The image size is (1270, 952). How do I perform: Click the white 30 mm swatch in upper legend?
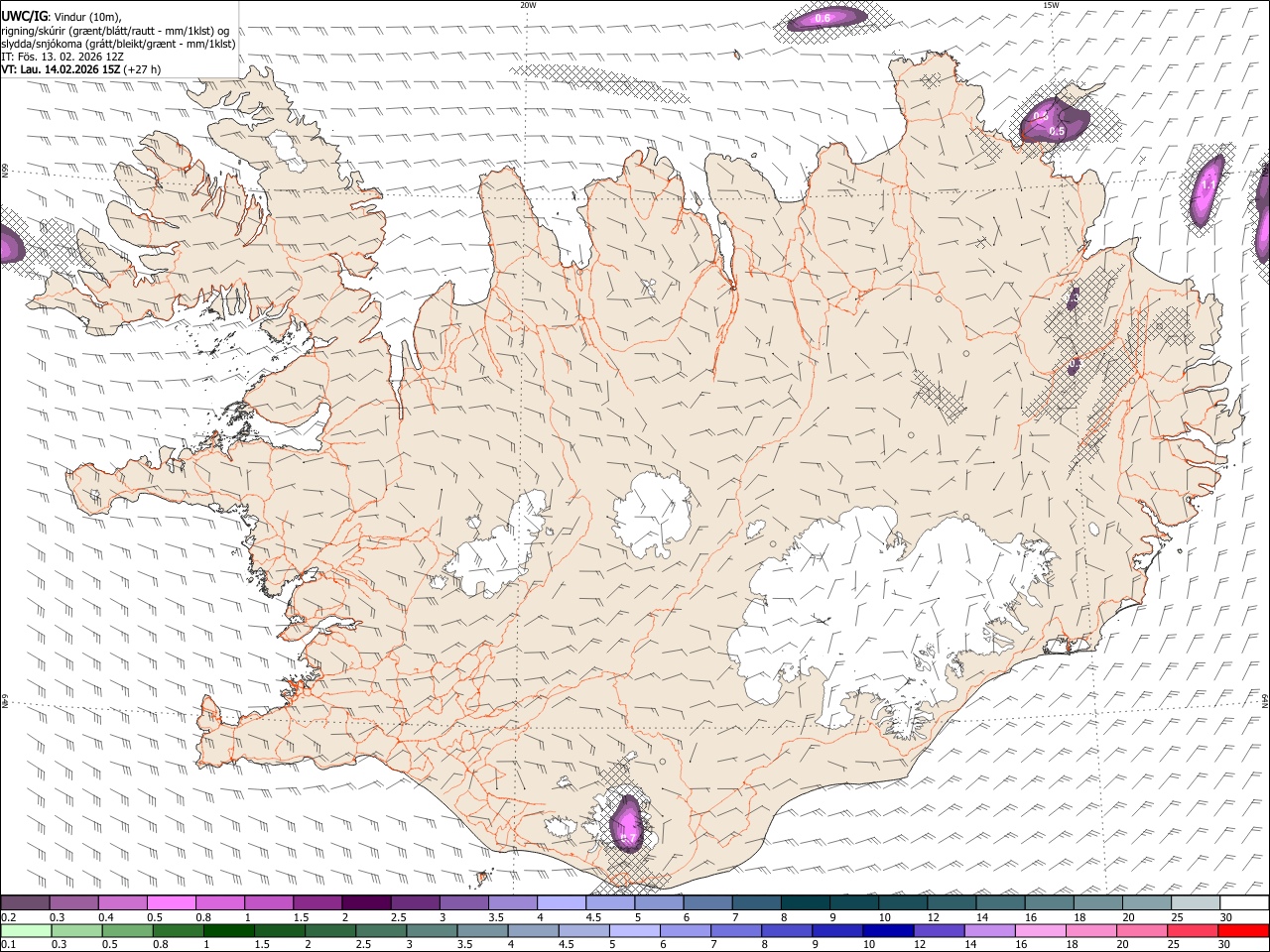pos(1244,902)
